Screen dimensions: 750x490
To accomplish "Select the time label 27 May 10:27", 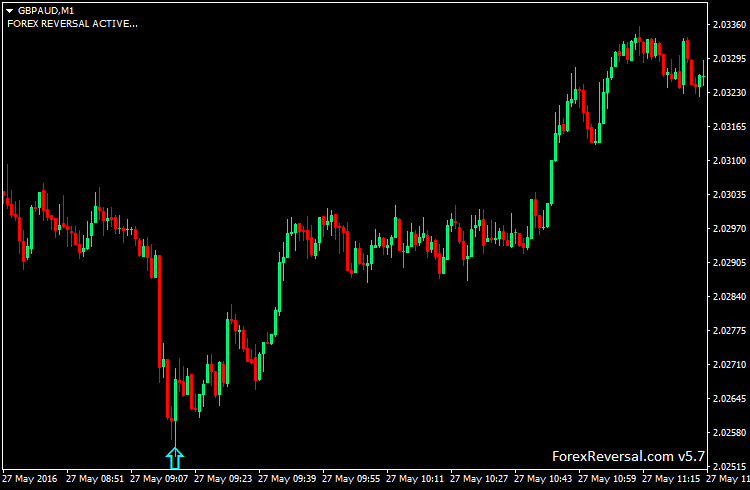I will click(479, 479).
